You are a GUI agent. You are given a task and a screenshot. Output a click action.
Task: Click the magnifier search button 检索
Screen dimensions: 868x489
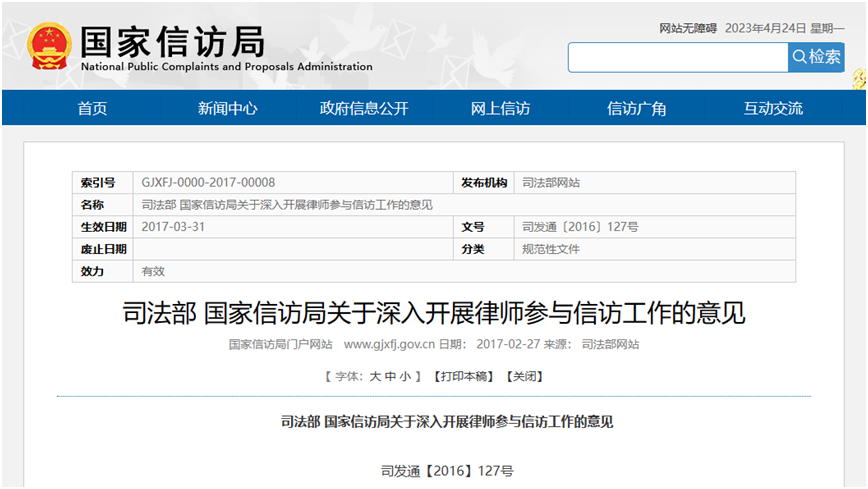[x=816, y=57]
